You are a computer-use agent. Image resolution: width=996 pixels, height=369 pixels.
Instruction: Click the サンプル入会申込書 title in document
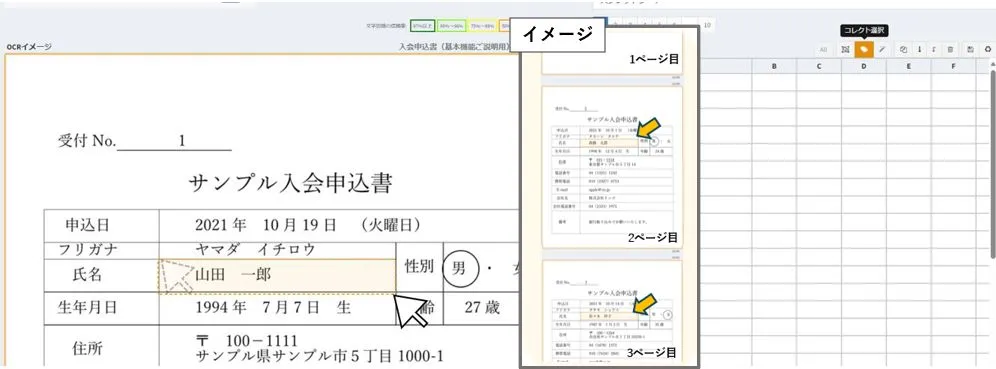click(x=291, y=184)
